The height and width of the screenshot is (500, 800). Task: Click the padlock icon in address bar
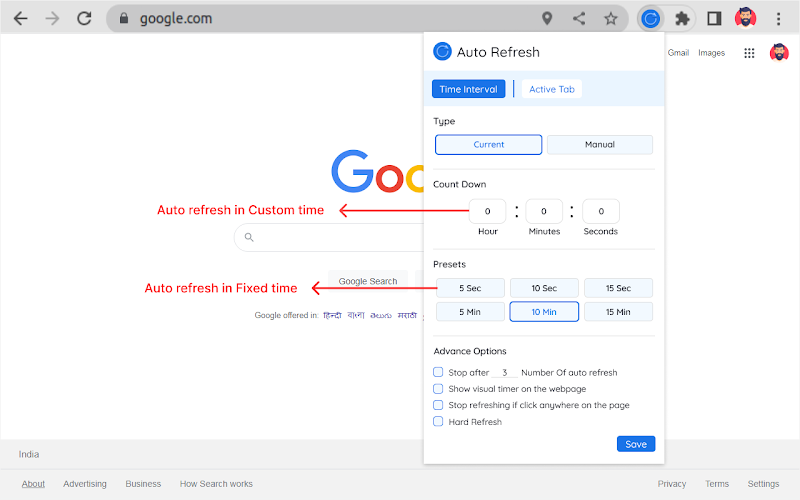coord(123,19)
